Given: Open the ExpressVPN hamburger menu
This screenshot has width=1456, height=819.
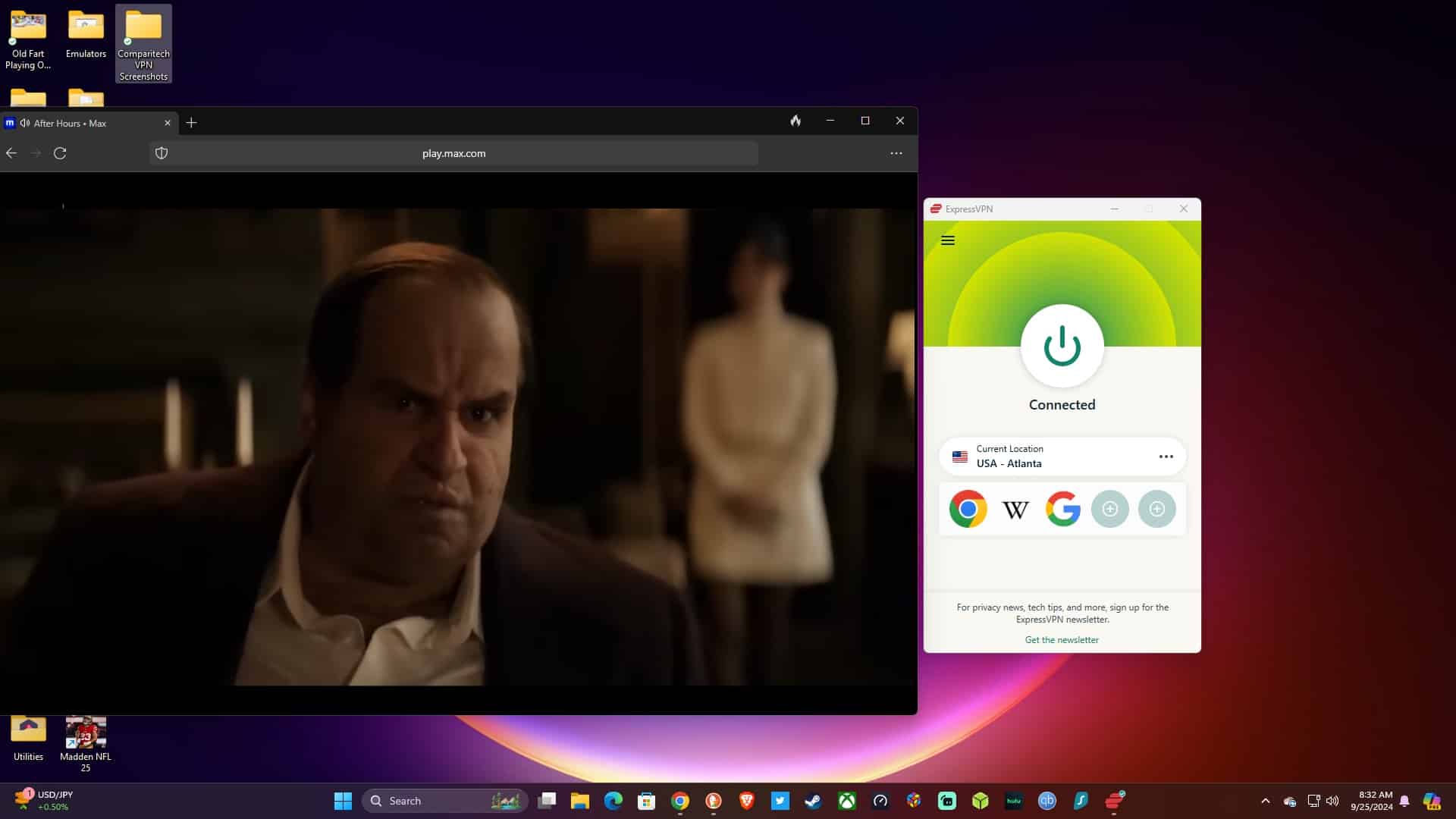Looking at the screenshot, I should coord(947,240).
